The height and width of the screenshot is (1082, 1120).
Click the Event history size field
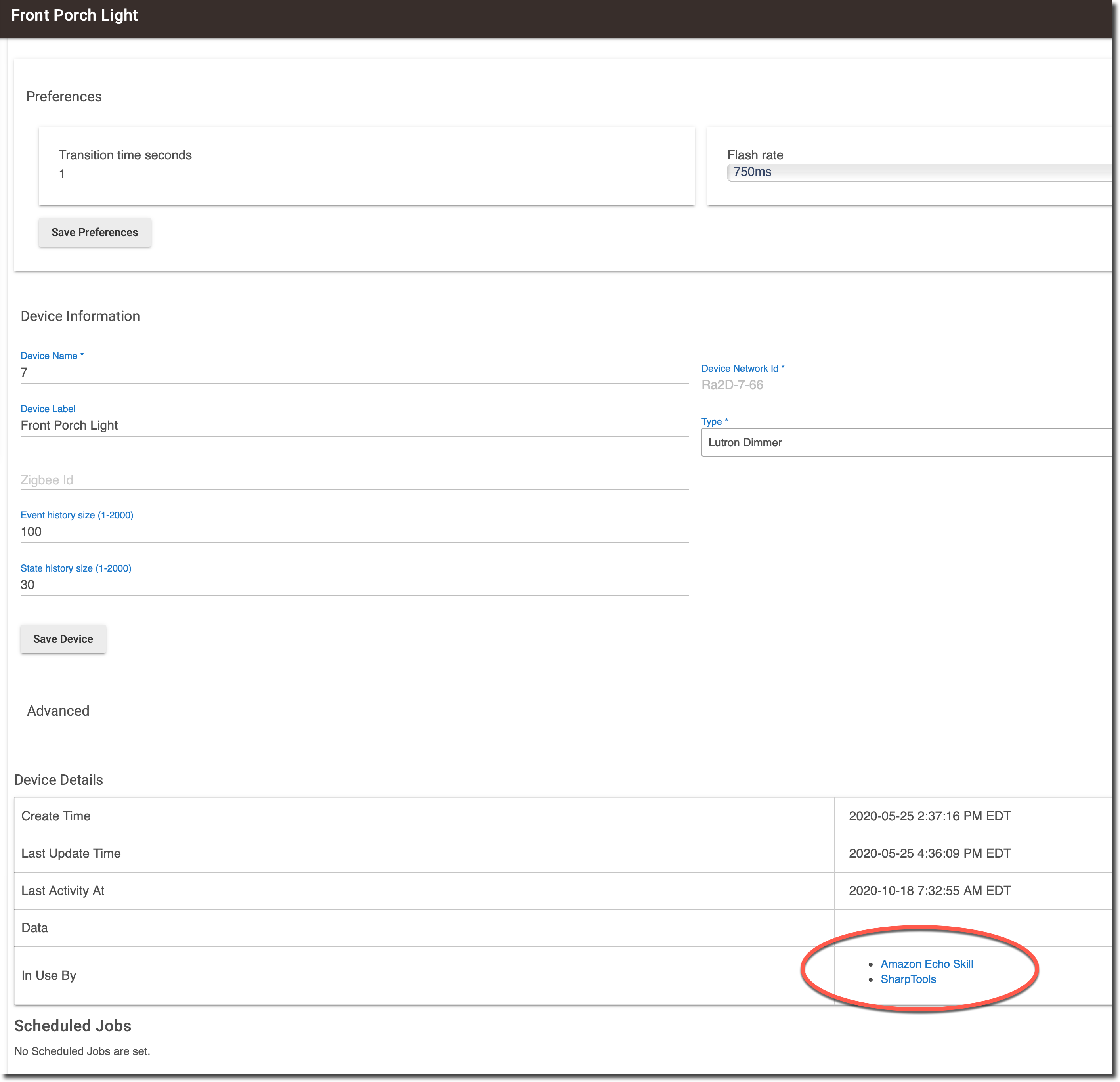pyautogui.click(x=354, y=532)
